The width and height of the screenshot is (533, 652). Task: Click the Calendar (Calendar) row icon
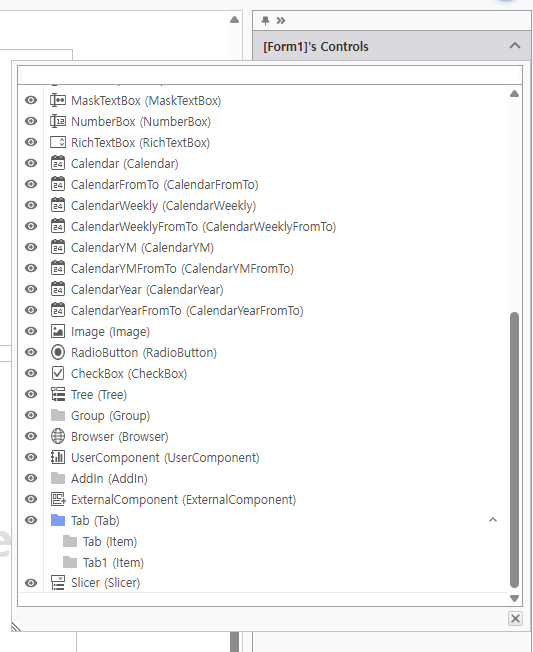58,163
